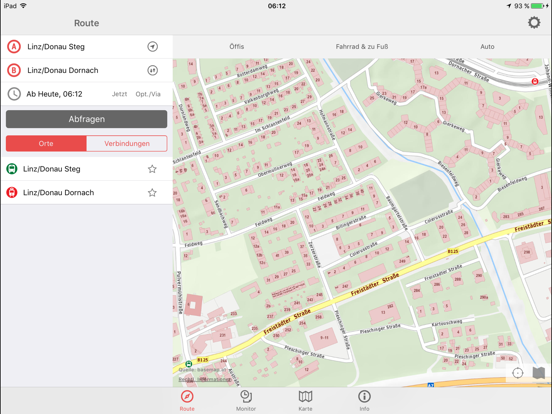Switch to the Öffis transport mode
Screen dimensions: 552x414
pos(237,46)
